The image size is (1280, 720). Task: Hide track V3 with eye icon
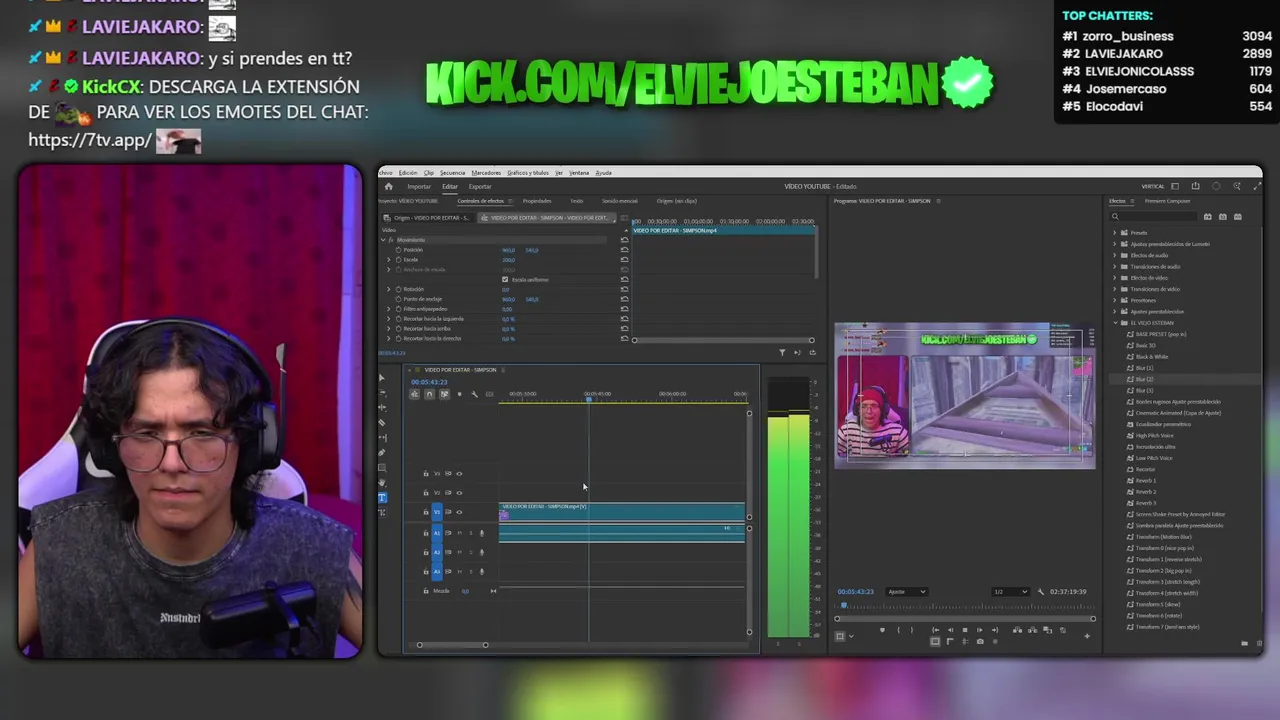pos(459,473)
